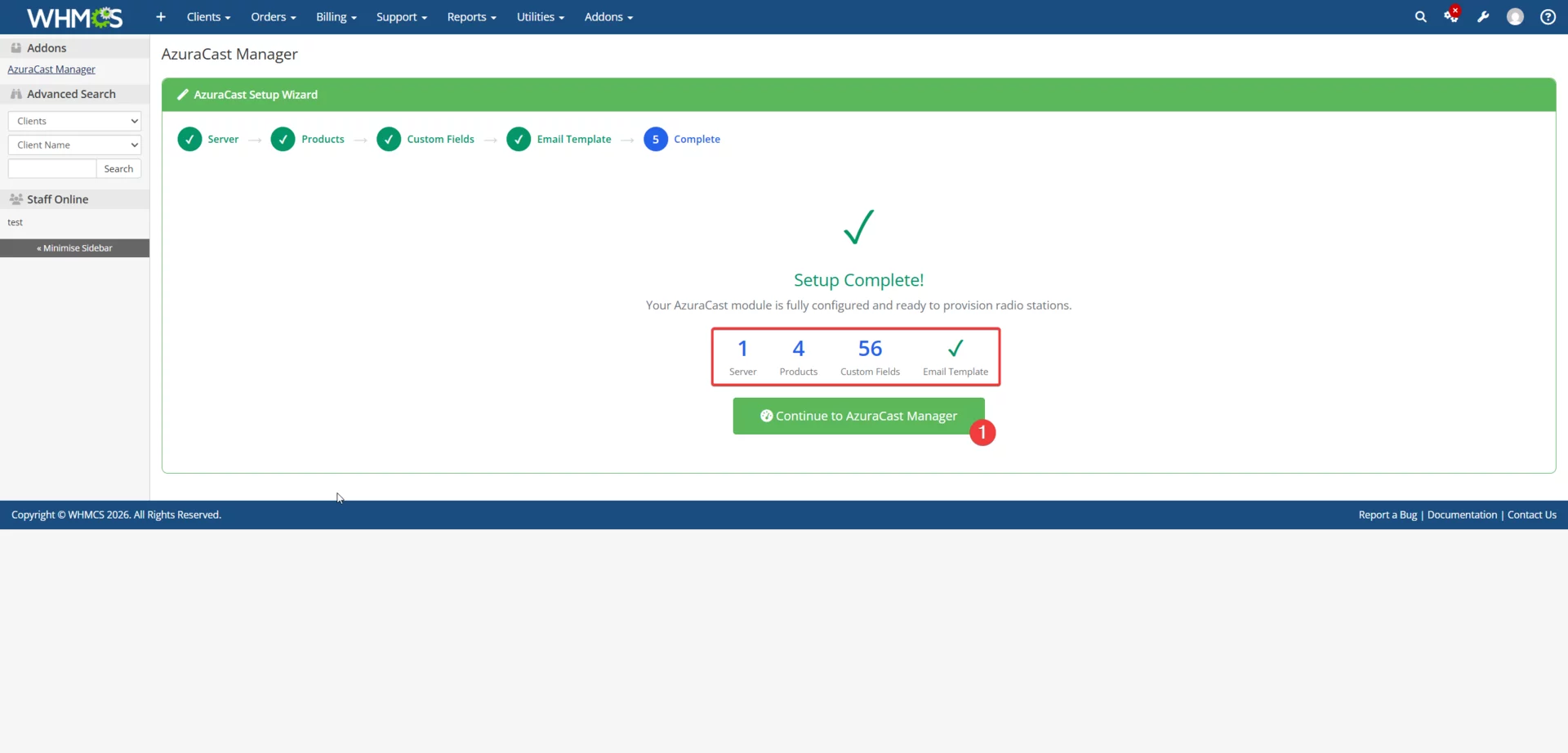Click the AzuraCast Manager sidebar link
Image resolution: width=1568 pixels, height=753 pixels.
pos(51,69)
